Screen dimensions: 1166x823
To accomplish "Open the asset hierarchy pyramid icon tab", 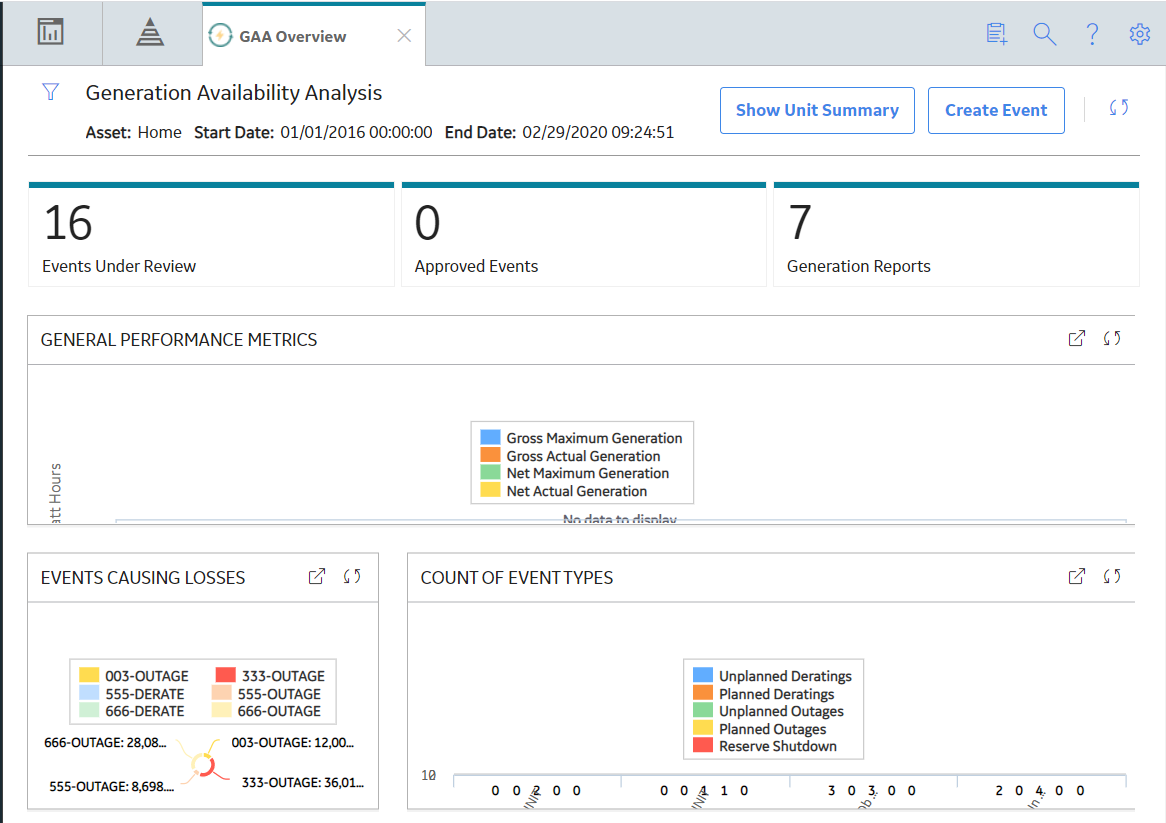I will click(150, 33).
